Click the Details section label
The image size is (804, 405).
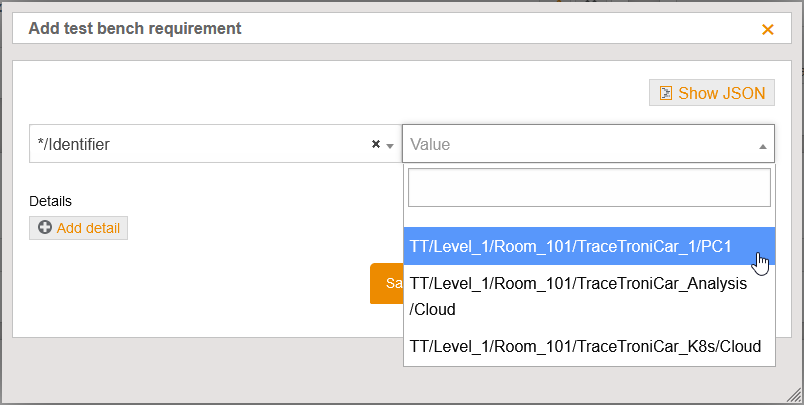(51, 201)
